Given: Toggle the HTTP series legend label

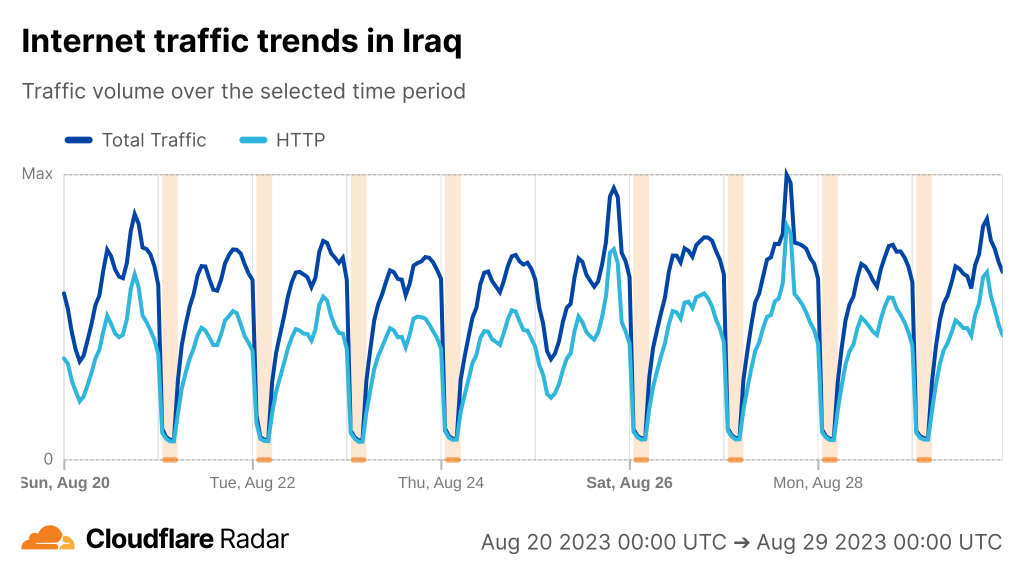Looking at the screenshot, I should pos(300,140).
